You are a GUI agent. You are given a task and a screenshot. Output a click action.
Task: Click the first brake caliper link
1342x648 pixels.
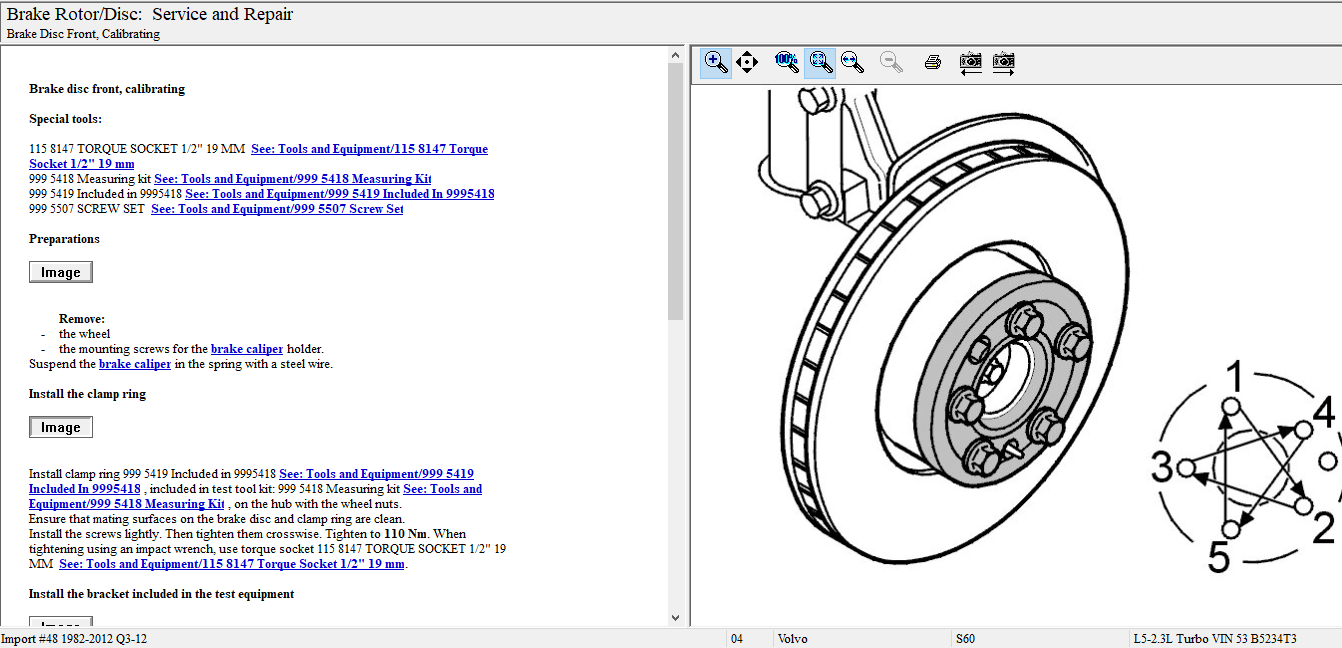(x=247, y=349)
